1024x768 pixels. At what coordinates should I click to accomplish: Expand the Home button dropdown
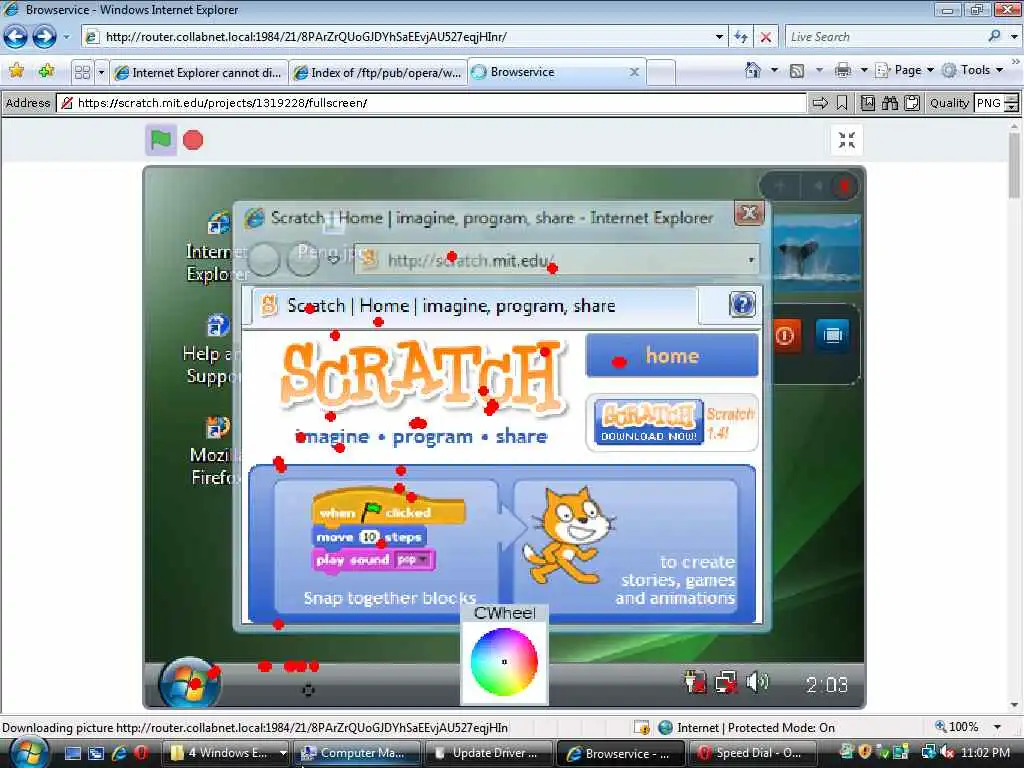coord(775,70)
